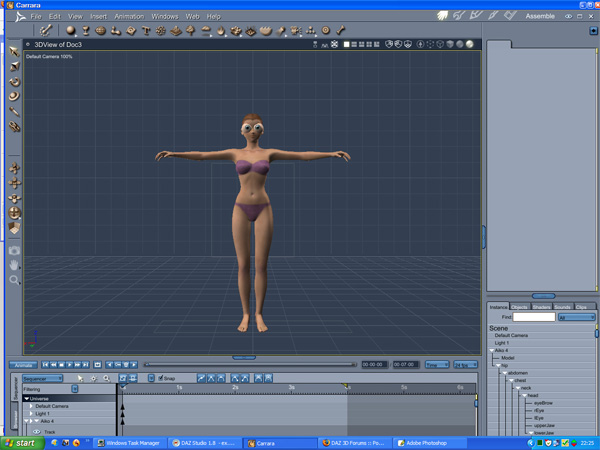Click the Find input field

pyautogui.click(x=534, y=317)
